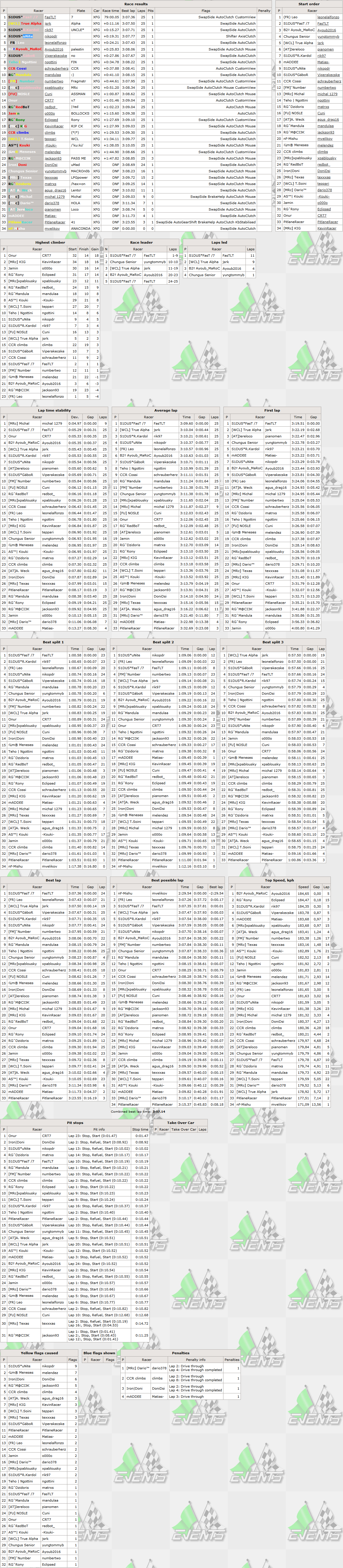Select Take Over Car heading
This screenshot has height=1568, width=343.
click(x=180, y=1122)
